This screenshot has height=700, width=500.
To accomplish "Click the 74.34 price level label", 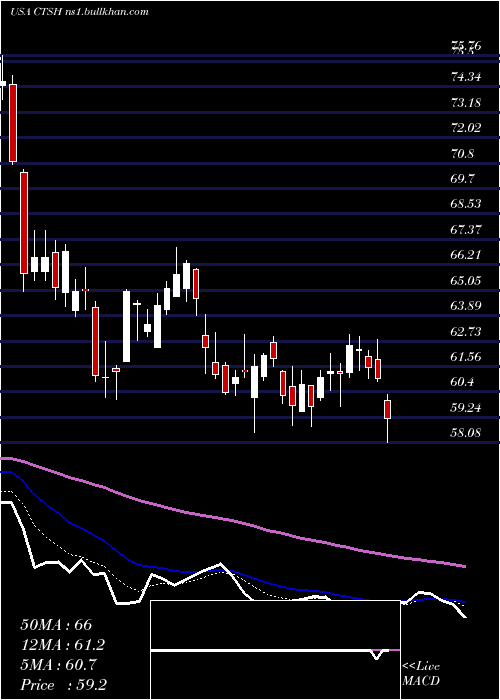I will (467, 77).
